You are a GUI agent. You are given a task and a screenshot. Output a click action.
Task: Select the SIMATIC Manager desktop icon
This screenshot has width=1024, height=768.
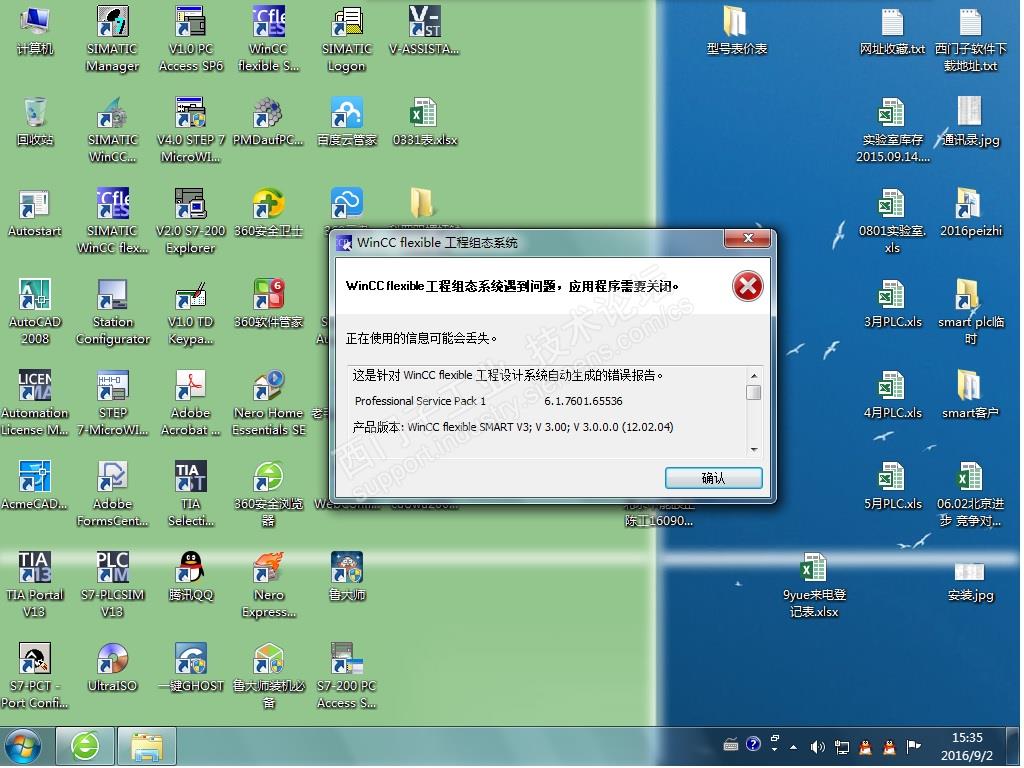tap(112, 38)
